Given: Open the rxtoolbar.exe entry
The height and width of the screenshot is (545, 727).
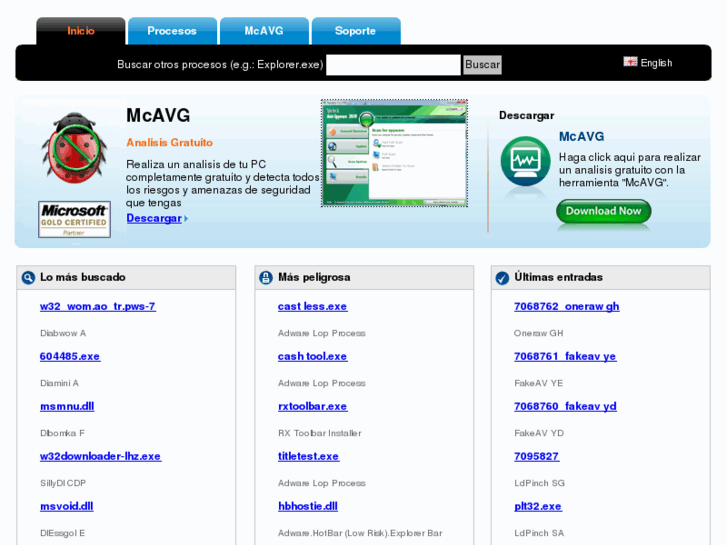Looking at the screenshot, I should [x=312, y=406].
